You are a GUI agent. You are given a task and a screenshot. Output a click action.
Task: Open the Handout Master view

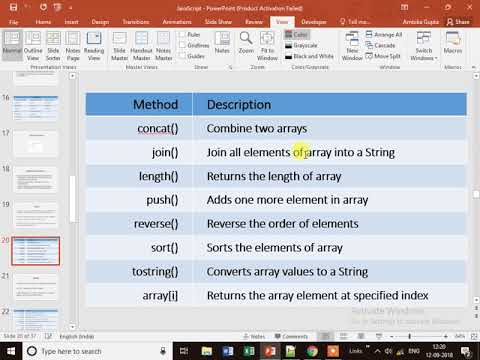pyautogui.click(x=141, y=46)
